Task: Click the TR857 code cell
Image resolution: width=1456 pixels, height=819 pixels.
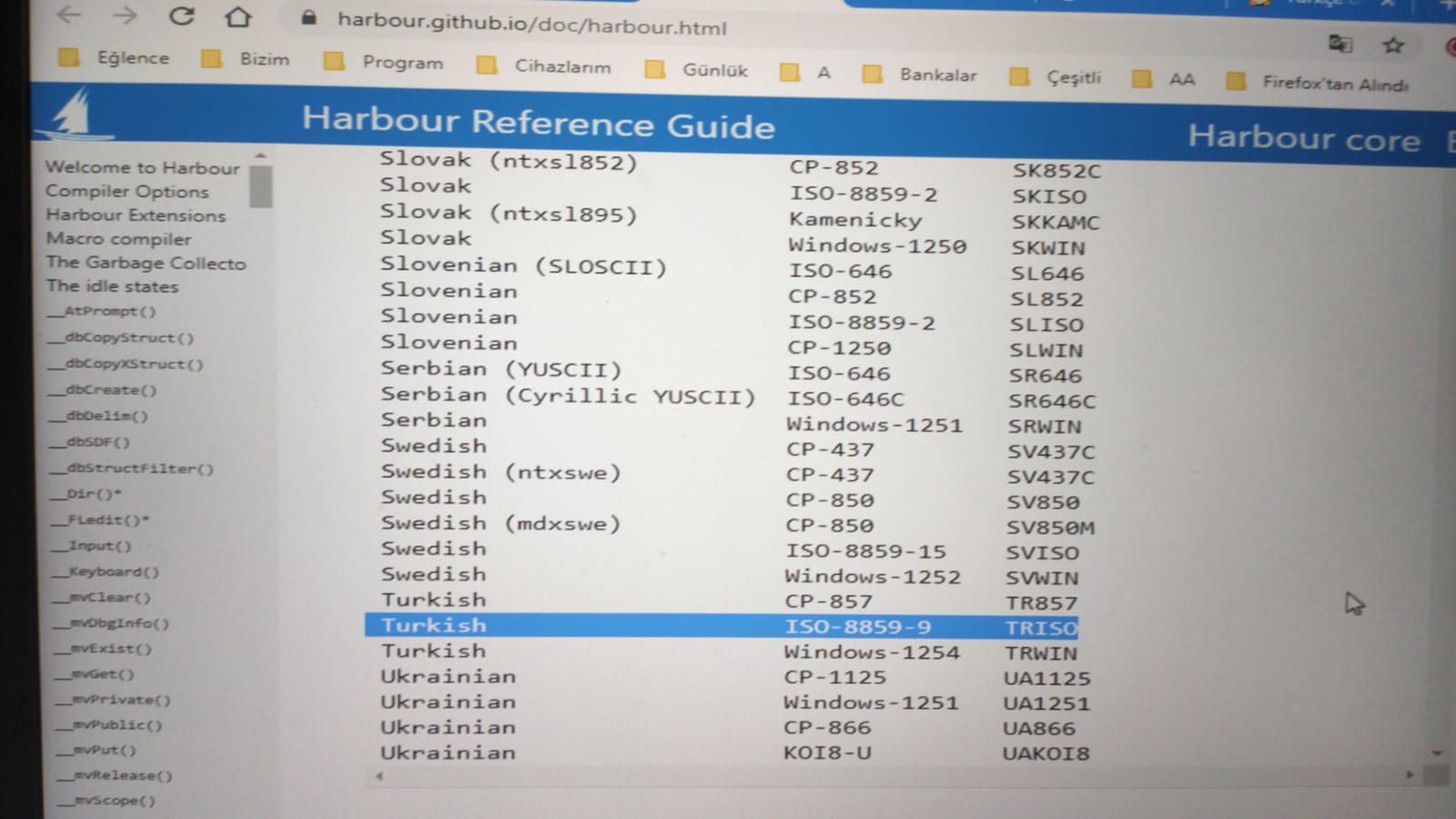Action: point(1041,603)
